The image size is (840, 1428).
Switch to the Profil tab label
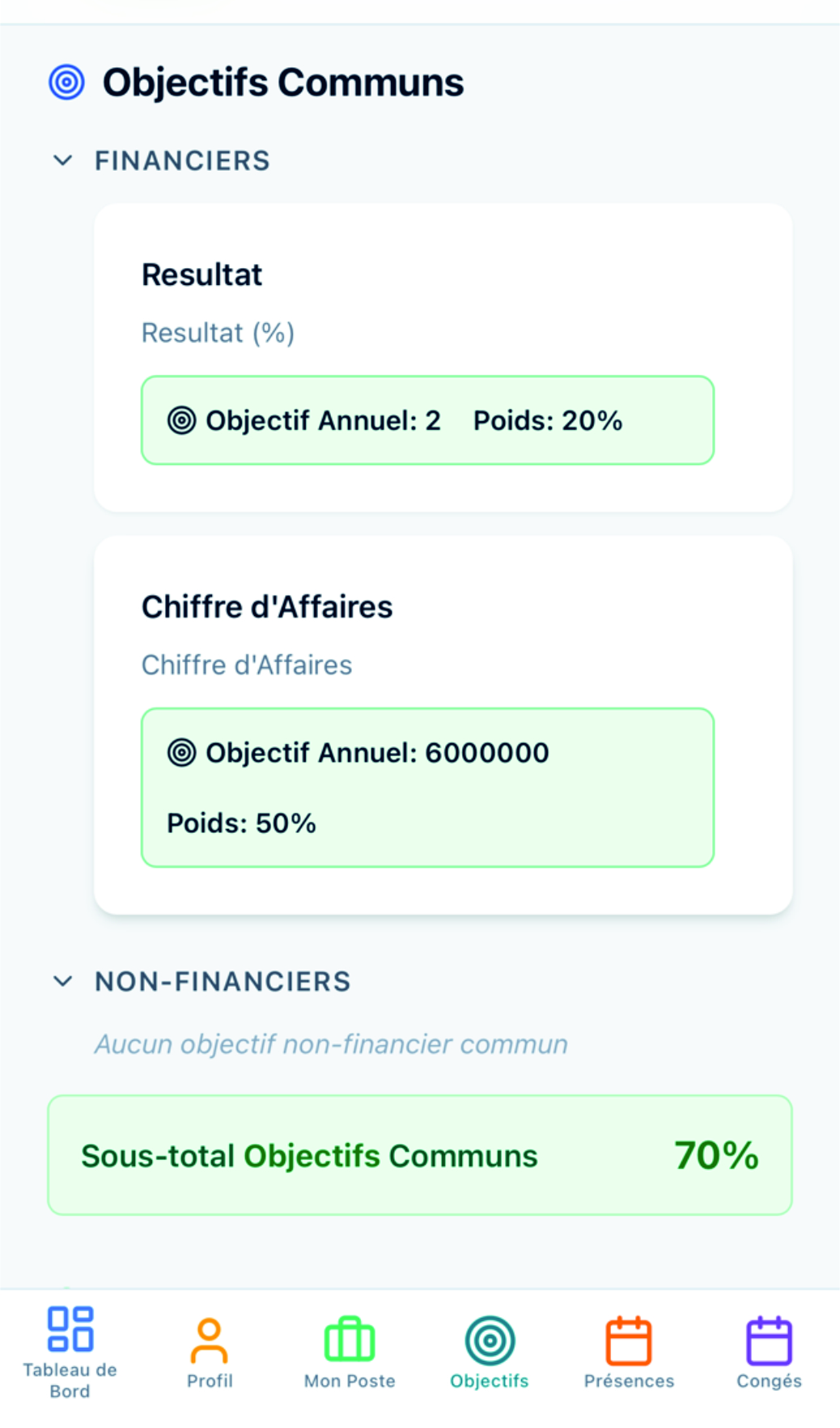pos(210,1381)
